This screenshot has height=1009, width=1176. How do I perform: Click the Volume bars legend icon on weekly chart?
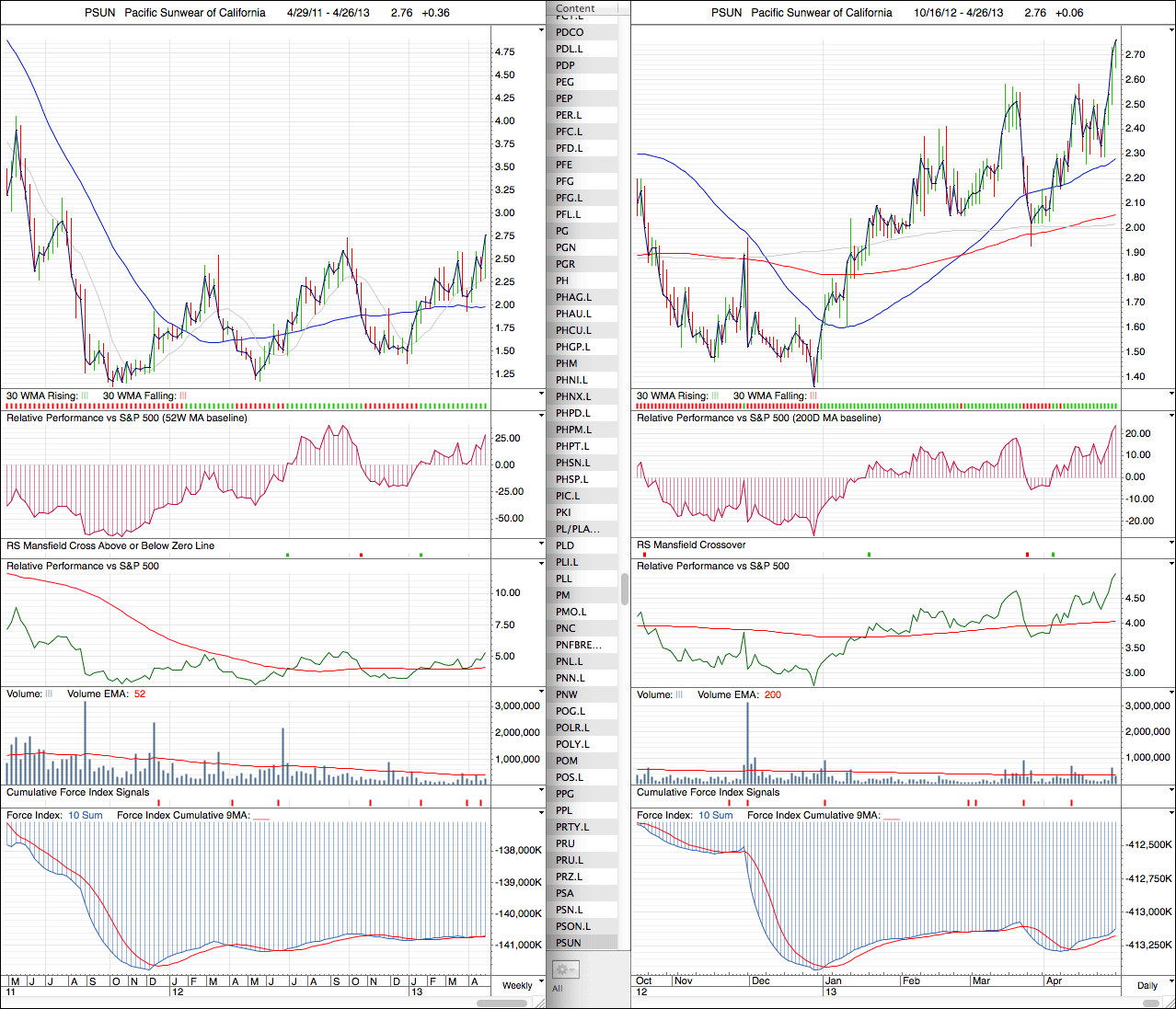coord(49,694)
